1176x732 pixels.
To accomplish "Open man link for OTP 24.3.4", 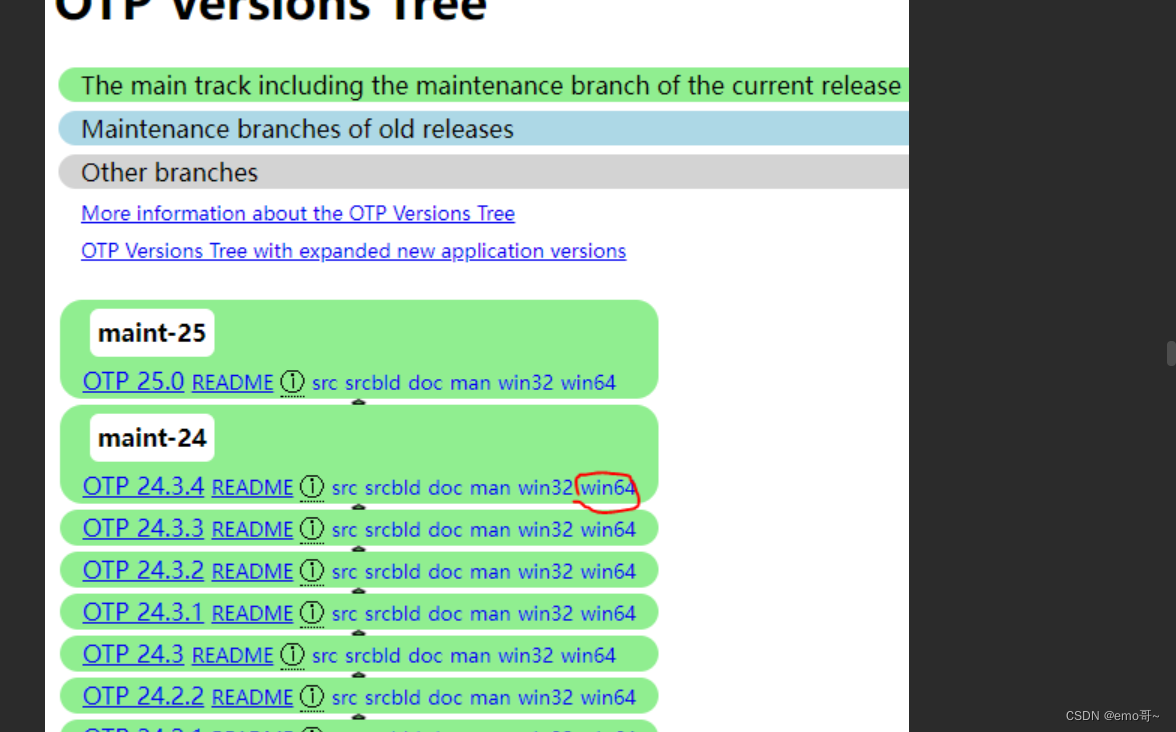I will (490, 488).
